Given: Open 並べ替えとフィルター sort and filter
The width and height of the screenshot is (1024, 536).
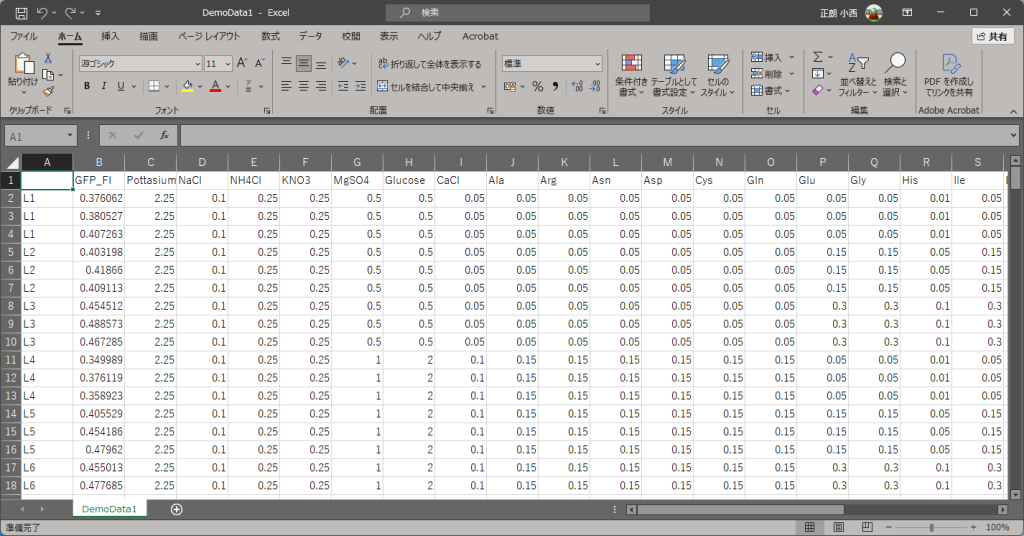Looking at the screenshot, I should [856, 65].
